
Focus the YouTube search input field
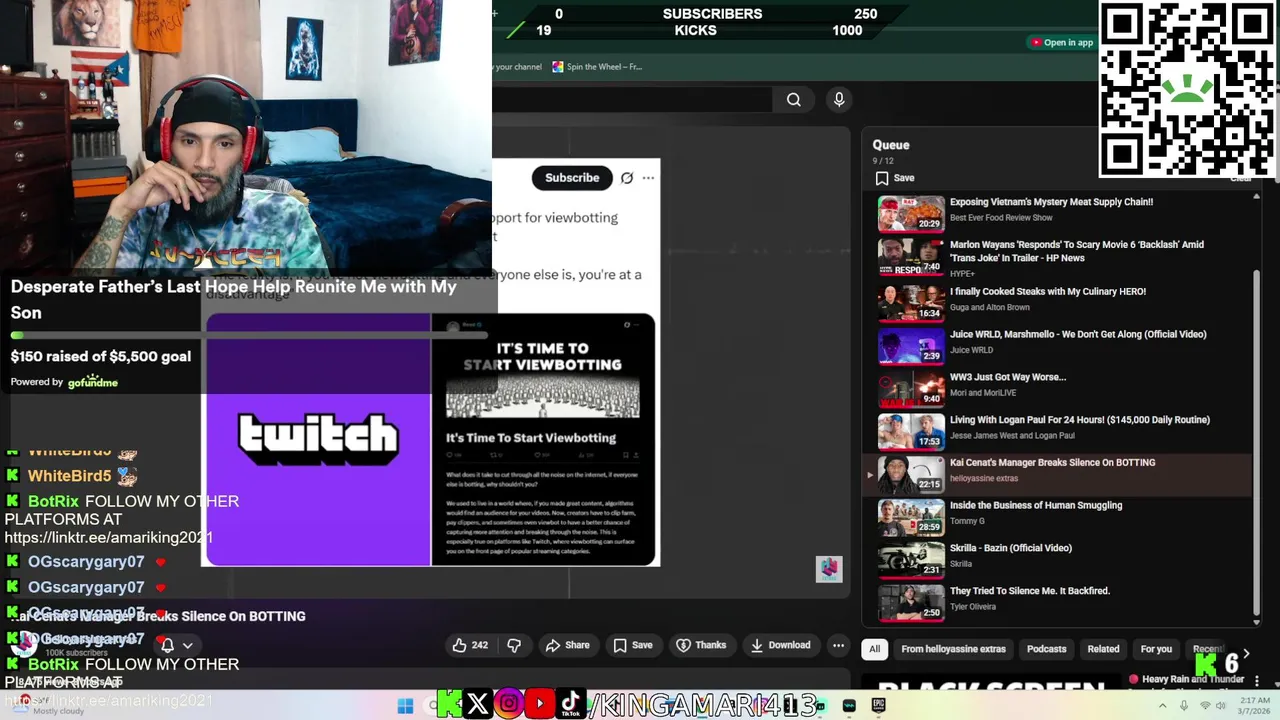click(x=632, y=99)
